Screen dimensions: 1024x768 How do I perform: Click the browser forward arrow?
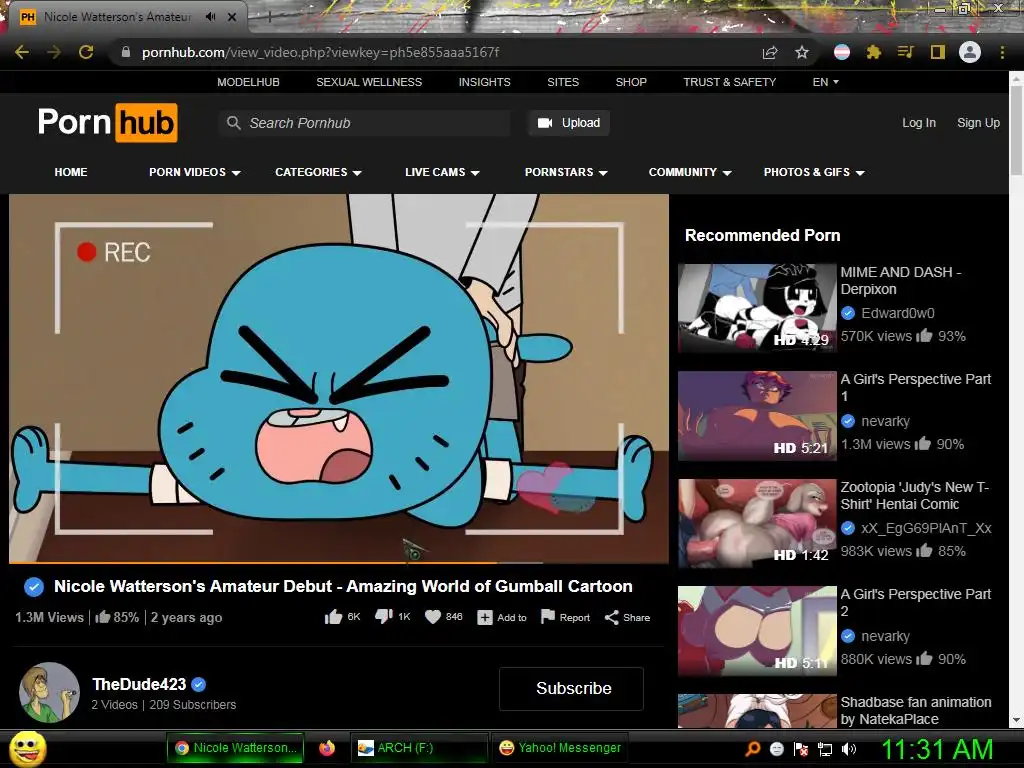point(54,52)
